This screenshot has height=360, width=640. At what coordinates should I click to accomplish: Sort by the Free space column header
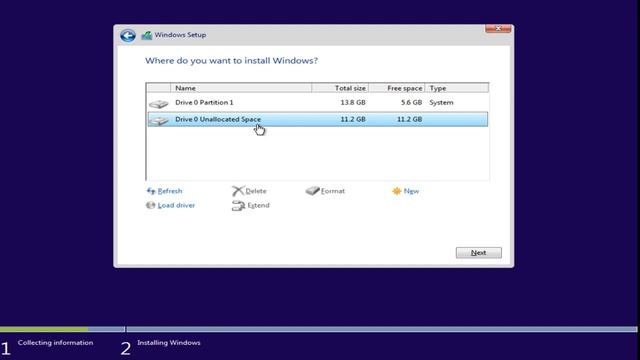397,88
